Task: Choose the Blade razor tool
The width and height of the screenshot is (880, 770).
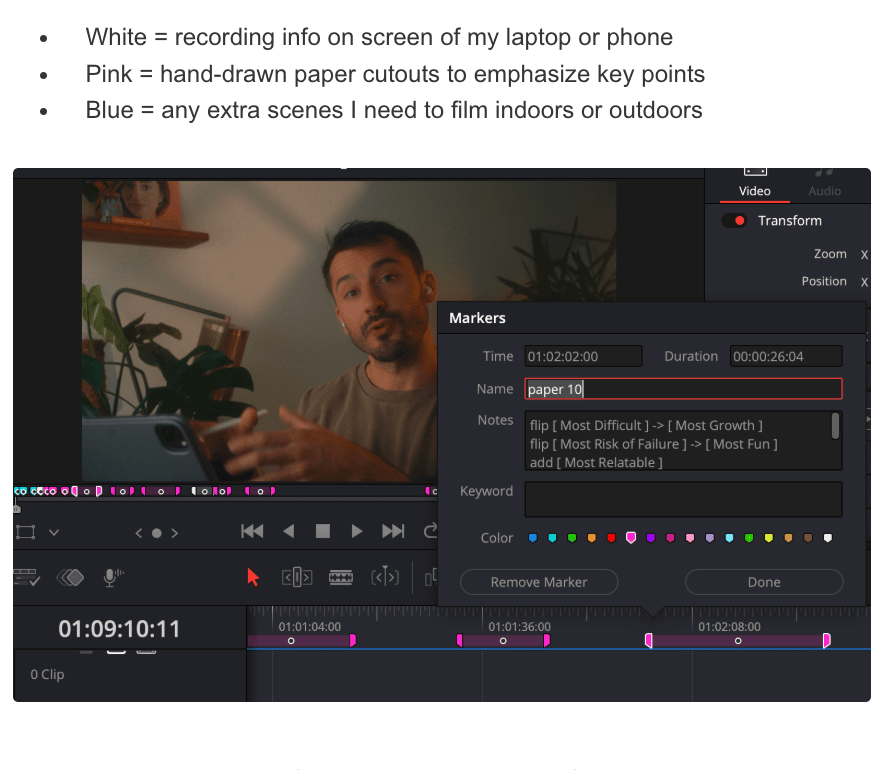Action: pyautogui.click(x=341, y=577)
